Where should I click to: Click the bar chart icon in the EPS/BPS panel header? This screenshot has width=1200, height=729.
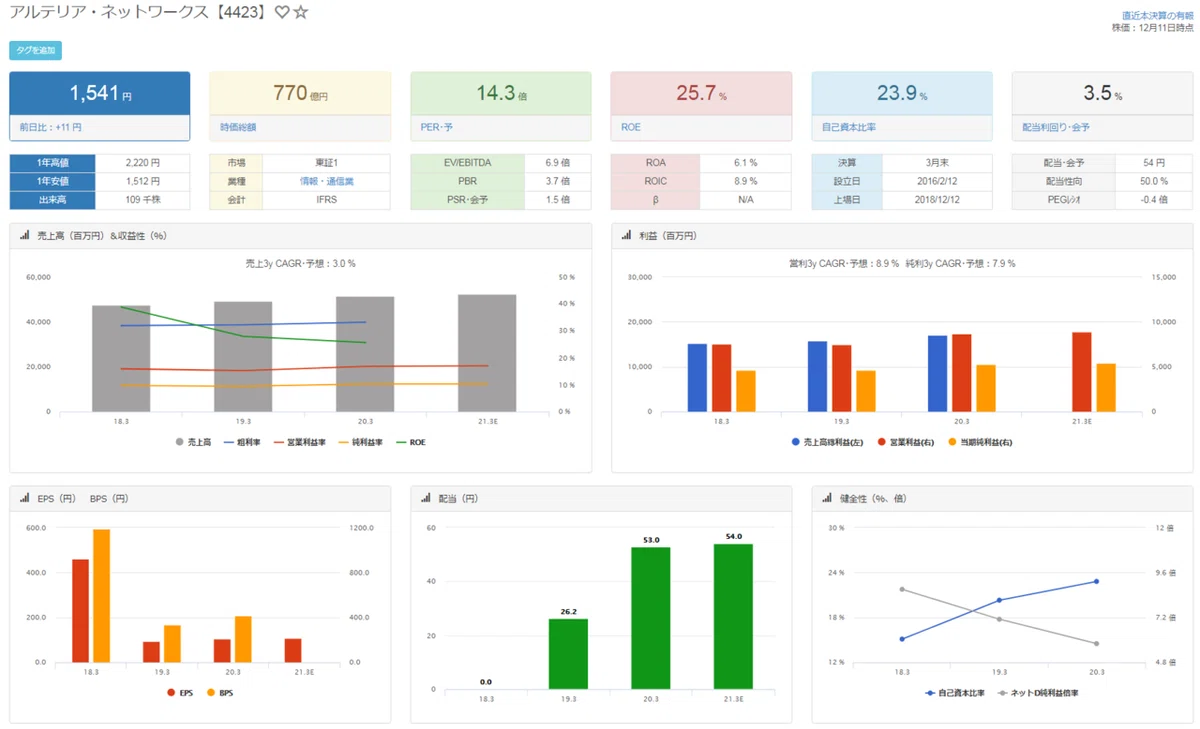24,498
